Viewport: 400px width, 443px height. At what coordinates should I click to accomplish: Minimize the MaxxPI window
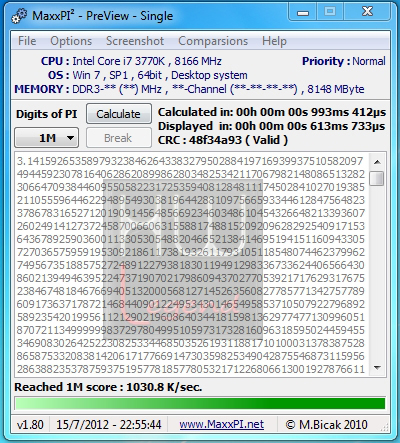coord(303,12)
